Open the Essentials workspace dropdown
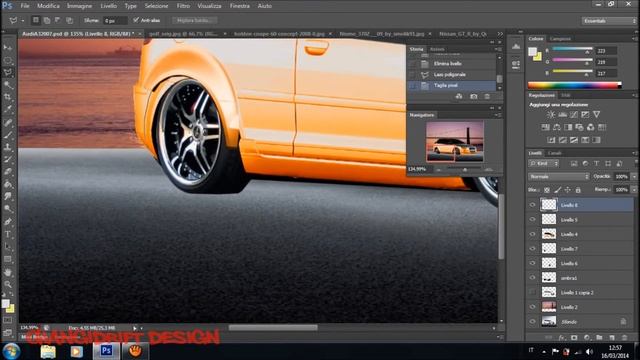The height and width of the screenshot is (360, 640). point(609,20)
